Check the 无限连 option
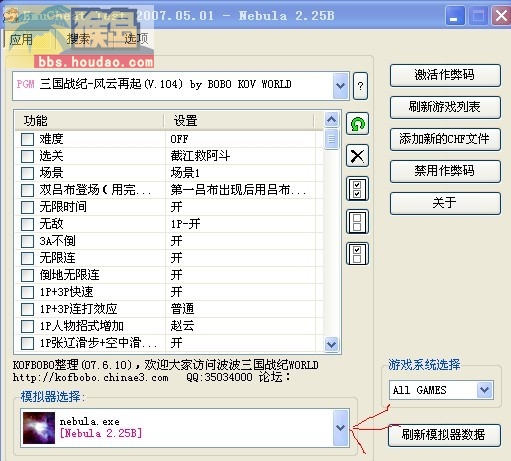511x461 pixels. (27, 258)
